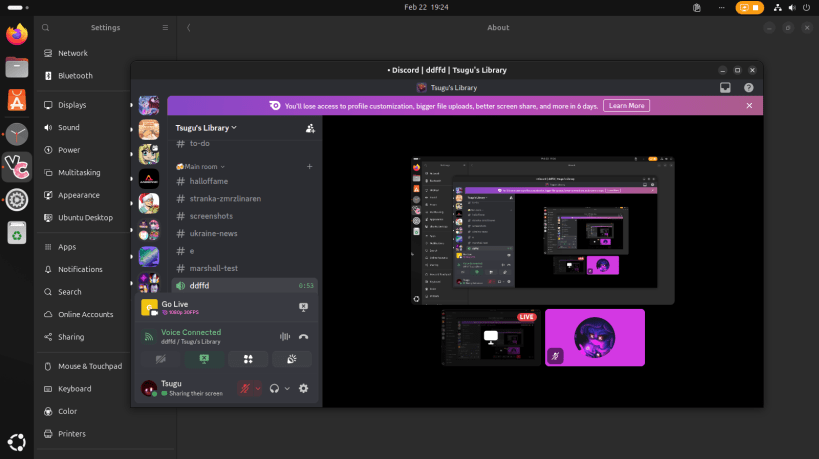Open the marshall-test channel
This screenshot has width=819, height=459.
[244, 268]
